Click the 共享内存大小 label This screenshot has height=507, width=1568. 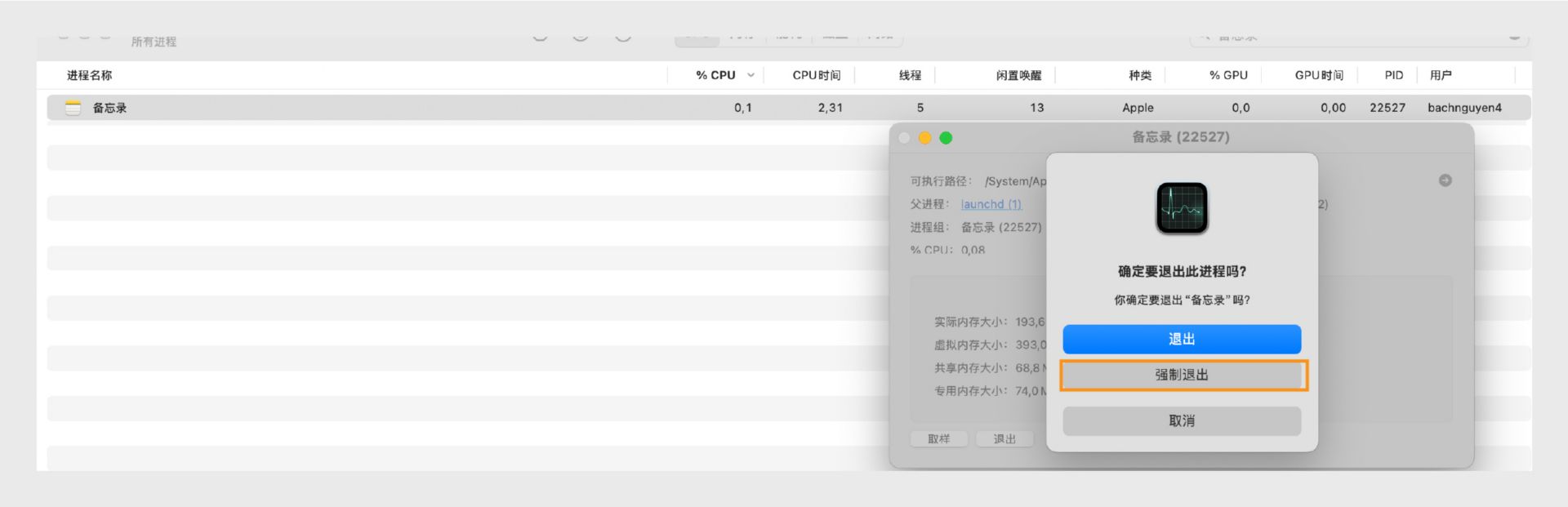pos(971,368)
